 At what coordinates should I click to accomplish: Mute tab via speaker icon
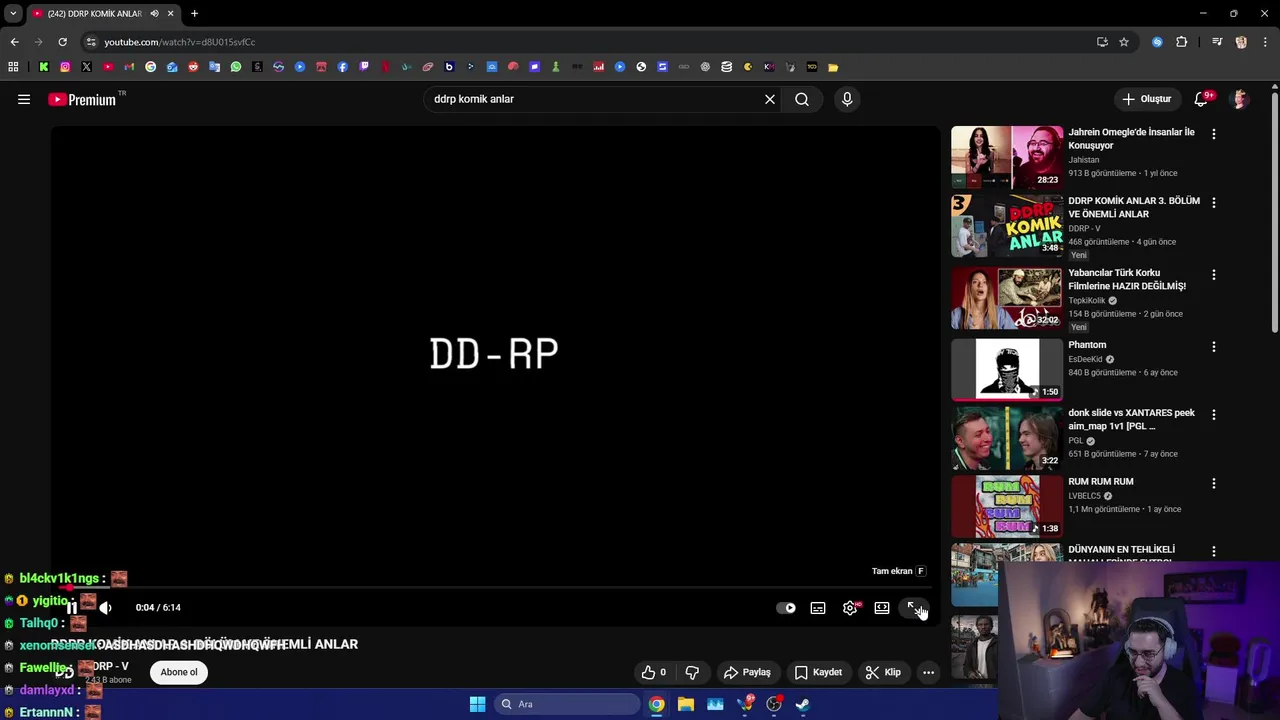click(154, 14)
